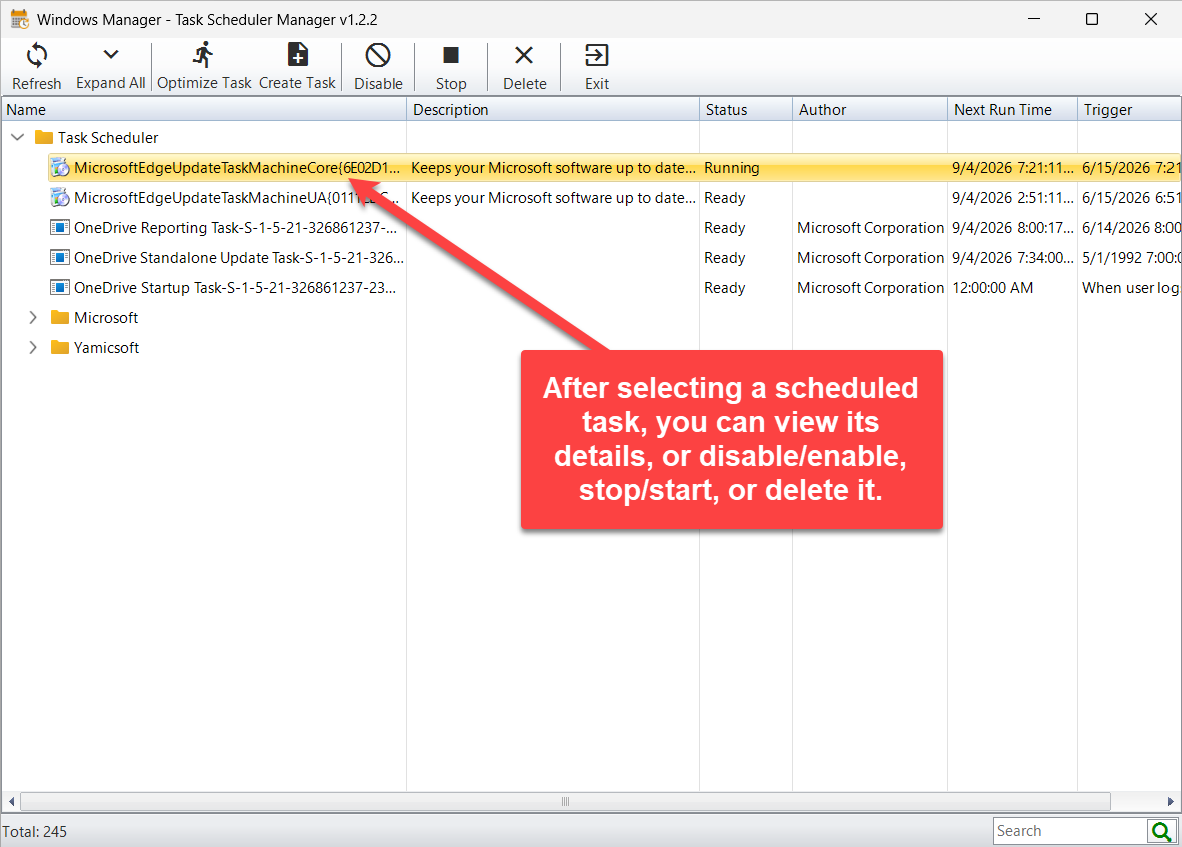Collapse the Task Scheduler root folder
This screenshot has width=1182, height=847.
(x=18, y=137)
